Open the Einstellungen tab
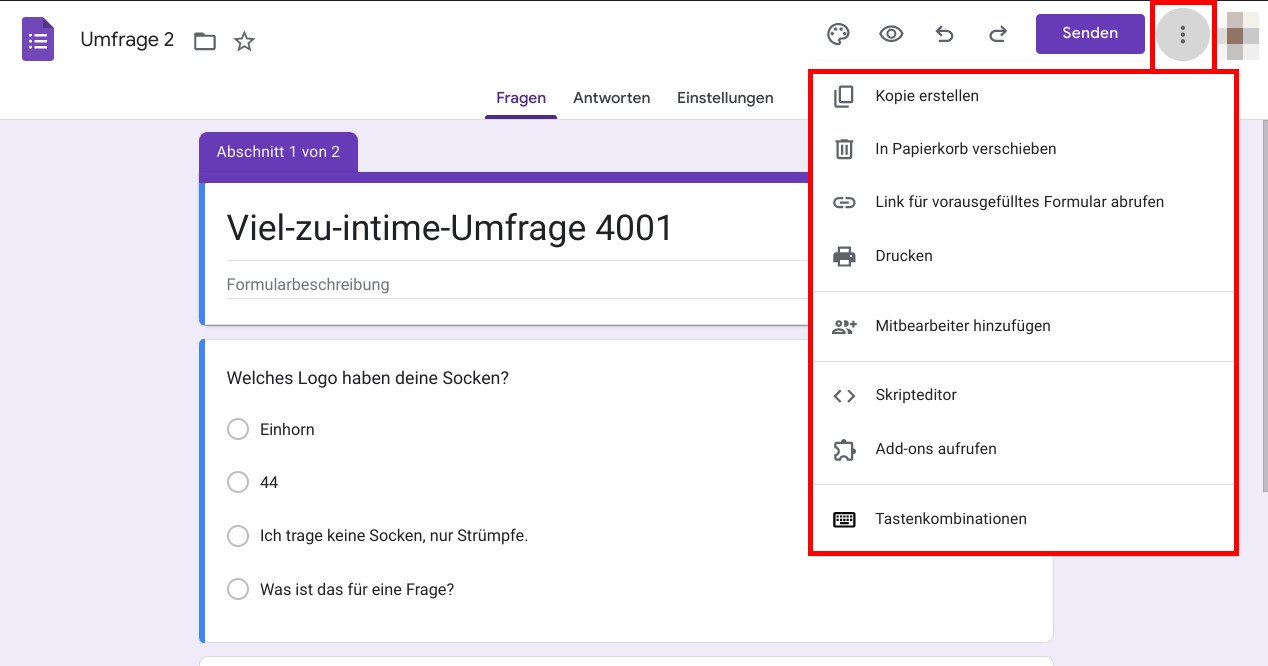The width and height of the screenshot is (1268, 666). 725,97
